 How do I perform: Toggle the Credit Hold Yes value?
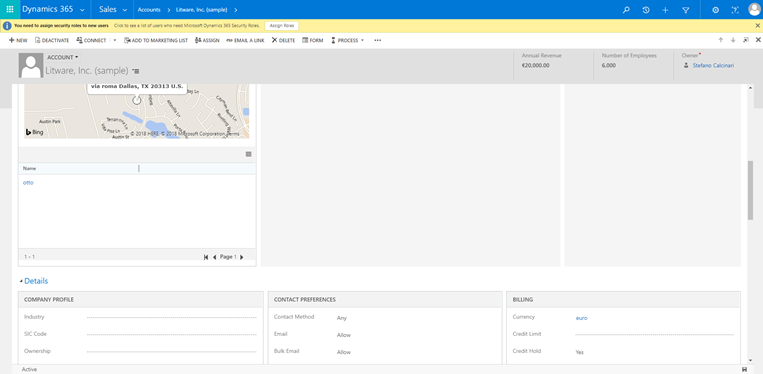pos(580,352)
